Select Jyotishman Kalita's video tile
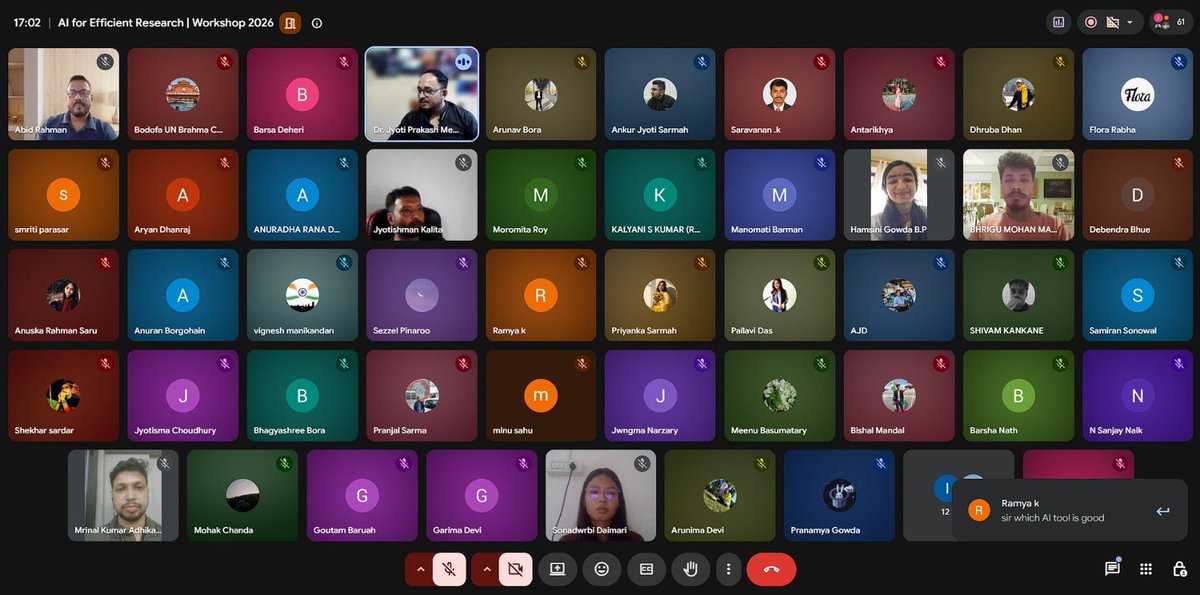This screenshot has width=1200, height=595. point(421,194)
